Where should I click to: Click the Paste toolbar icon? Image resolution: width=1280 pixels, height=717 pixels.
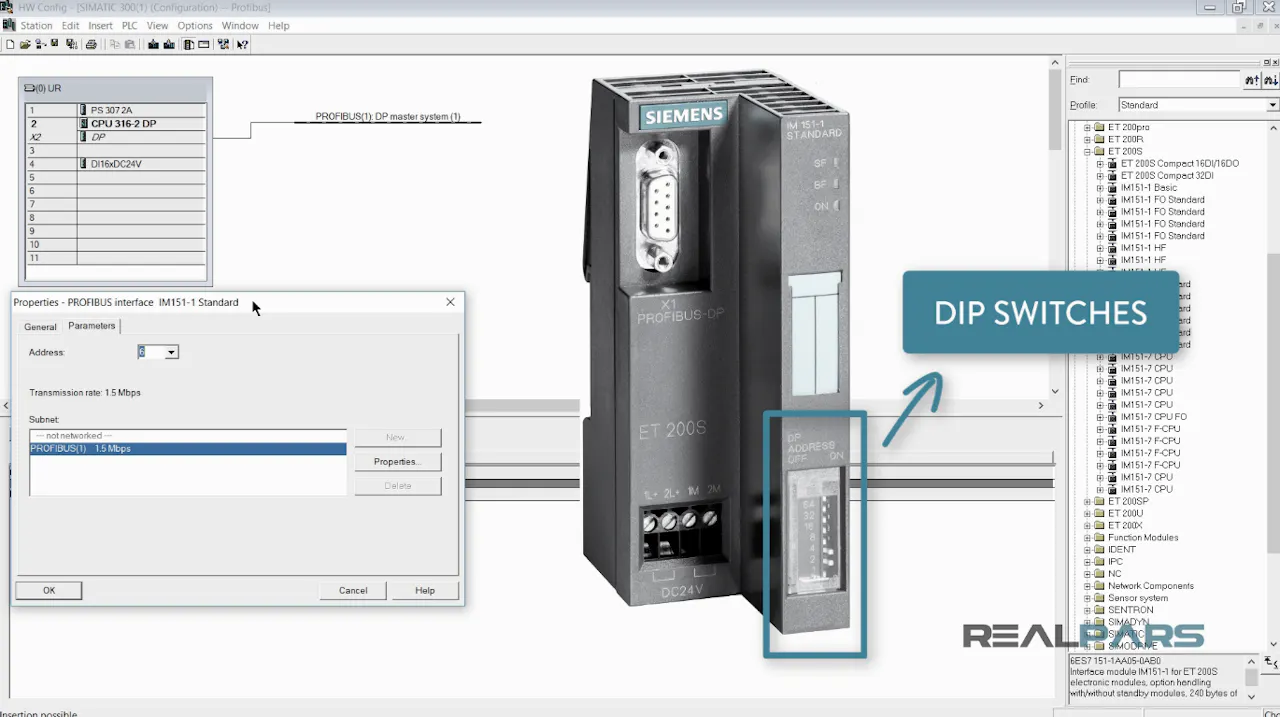(130, 44)
